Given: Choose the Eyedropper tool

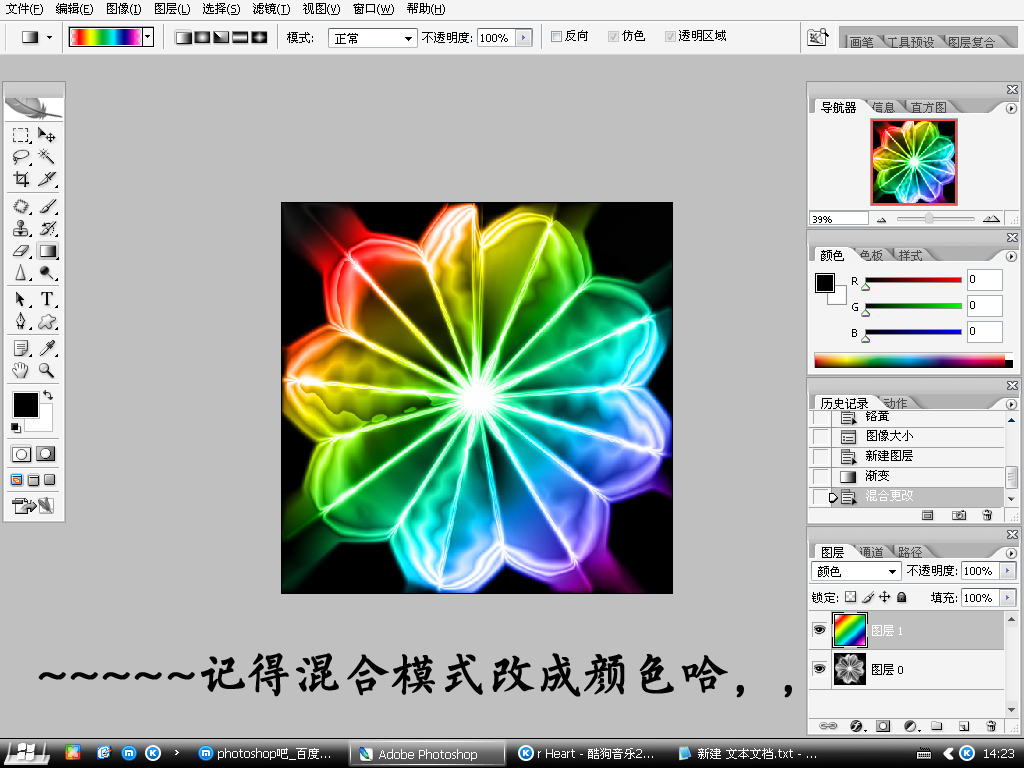Looking at the screenshot, I should click(47, 348).
